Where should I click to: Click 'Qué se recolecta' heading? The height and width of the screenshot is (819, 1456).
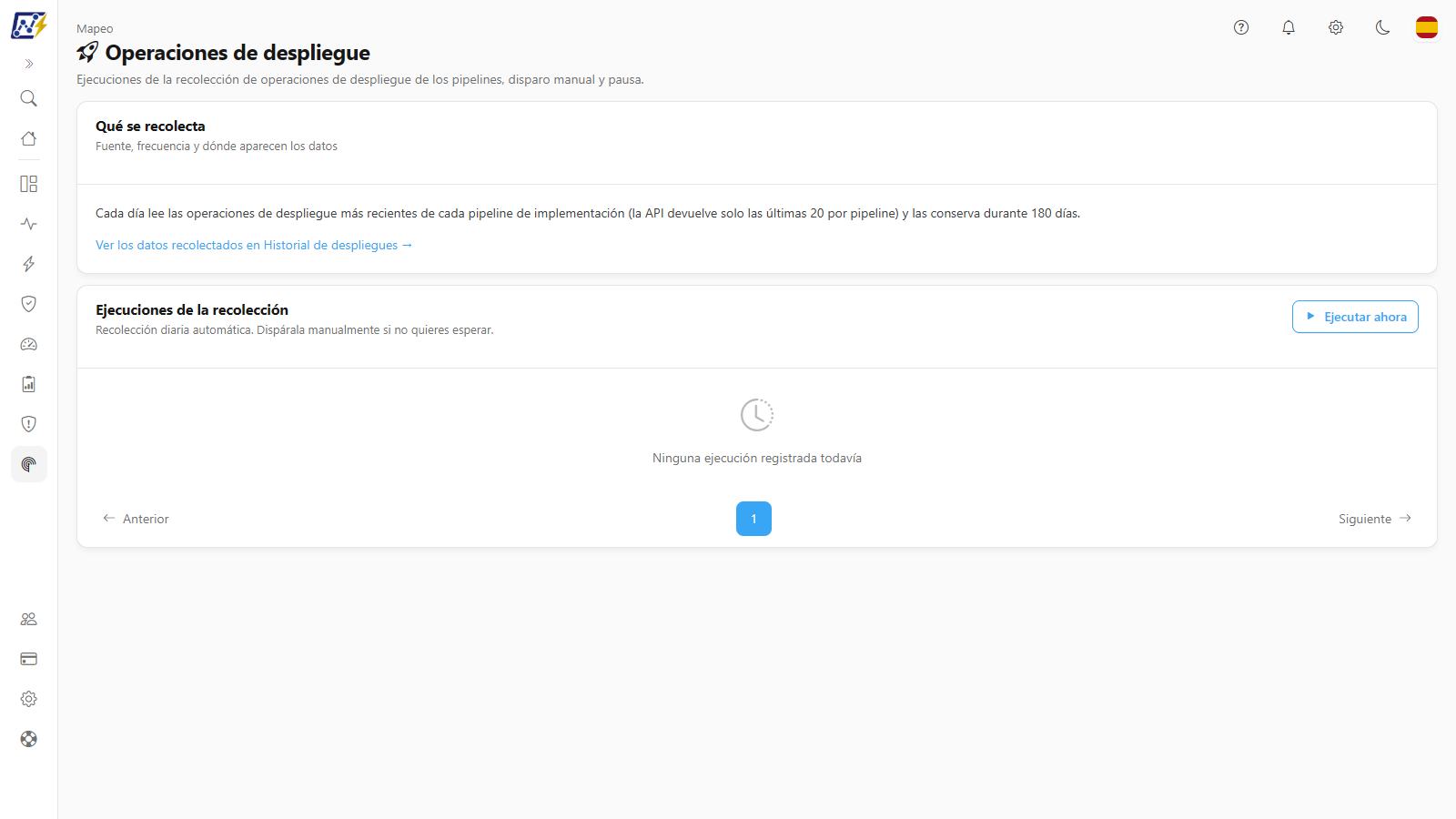point(150,126)
